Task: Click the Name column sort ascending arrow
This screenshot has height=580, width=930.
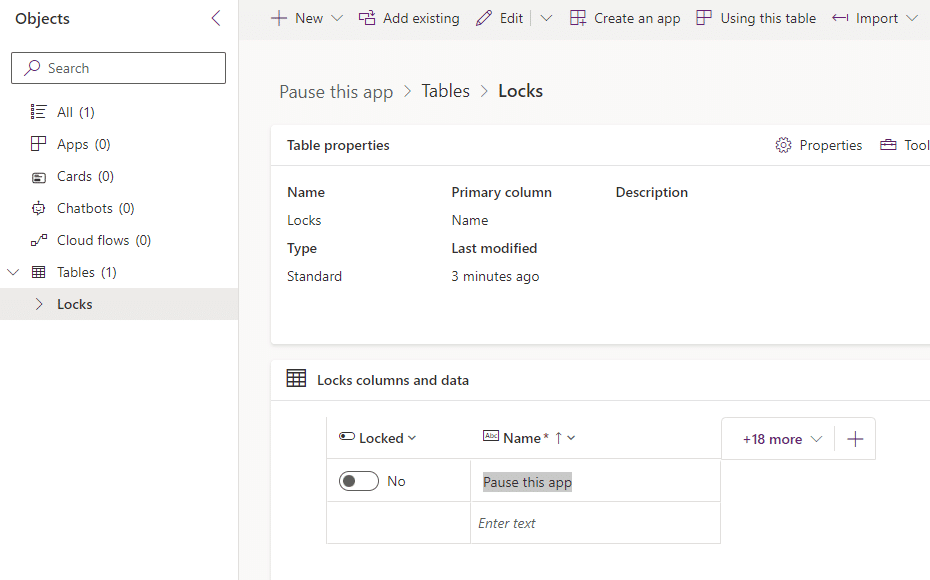Action: pos(558,438)
